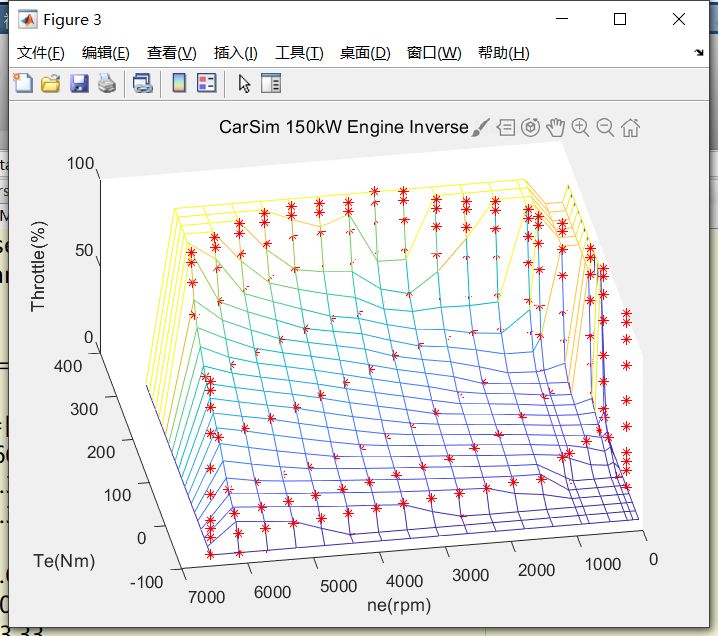This screenshot has height=636, width=718.
Task: Click the data tips icon on axes
Action: tap(506, 127)
